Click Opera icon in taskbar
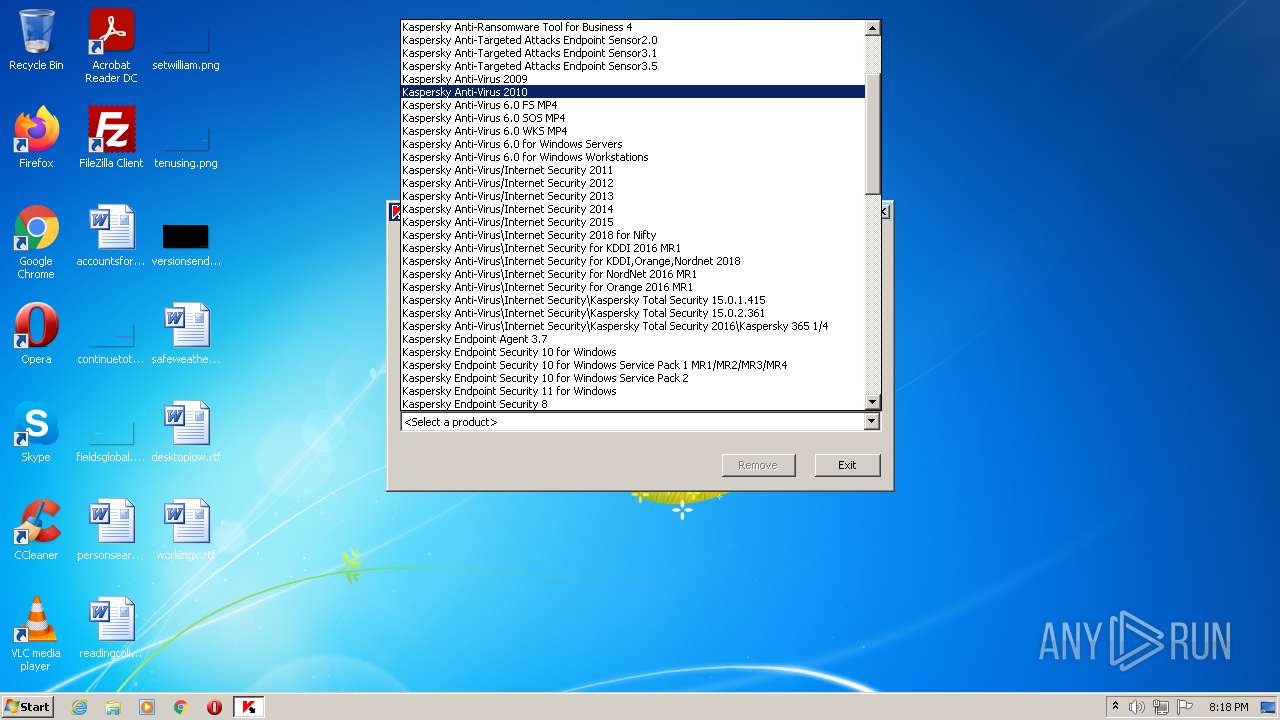 [x=214, y=707]
